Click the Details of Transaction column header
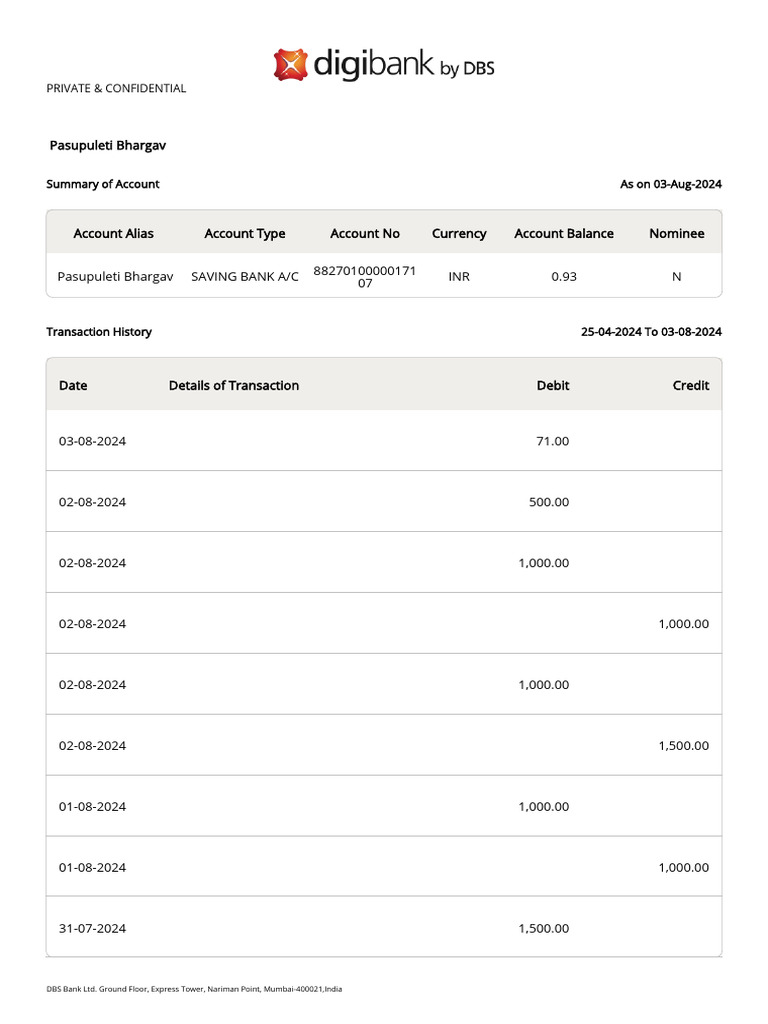The width and height of the screenshot is (768, 1024). pos(234,385)
